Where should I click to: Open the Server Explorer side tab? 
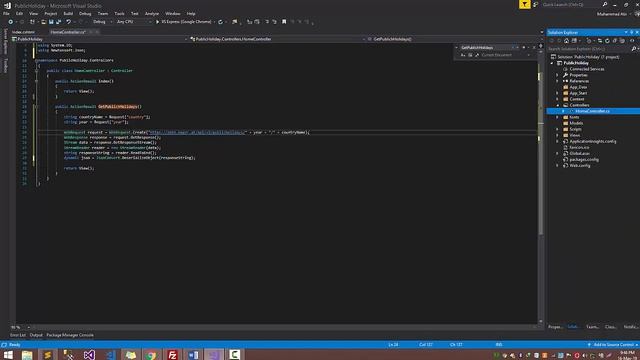click(5, 41)
